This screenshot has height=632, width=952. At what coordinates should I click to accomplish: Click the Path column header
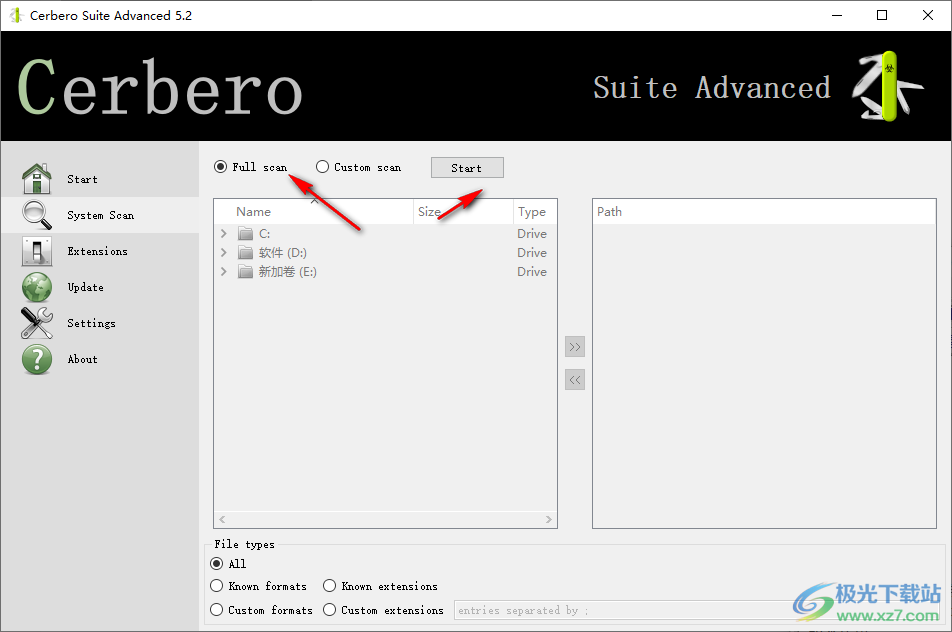[x=764, y=212]
